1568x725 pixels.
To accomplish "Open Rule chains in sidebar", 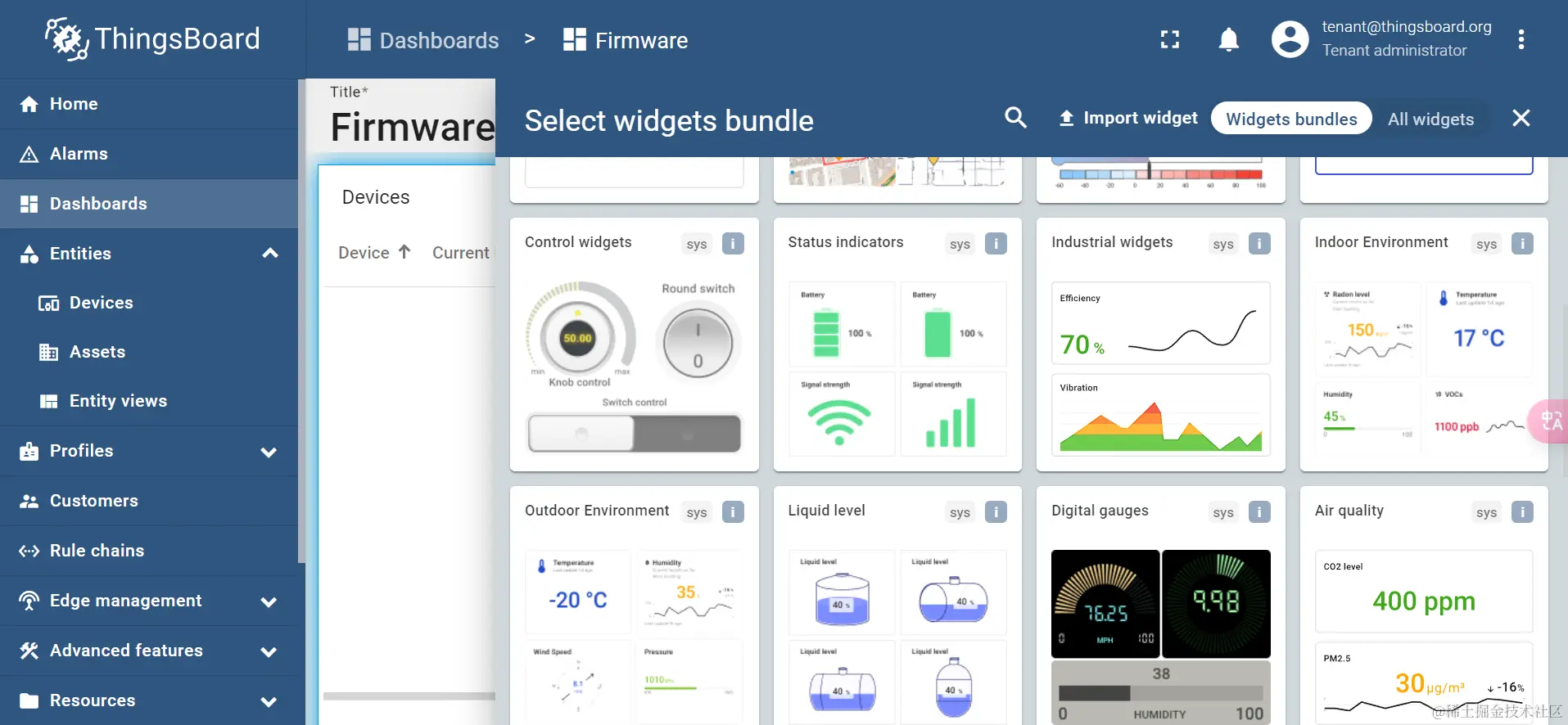I will 149,551.
